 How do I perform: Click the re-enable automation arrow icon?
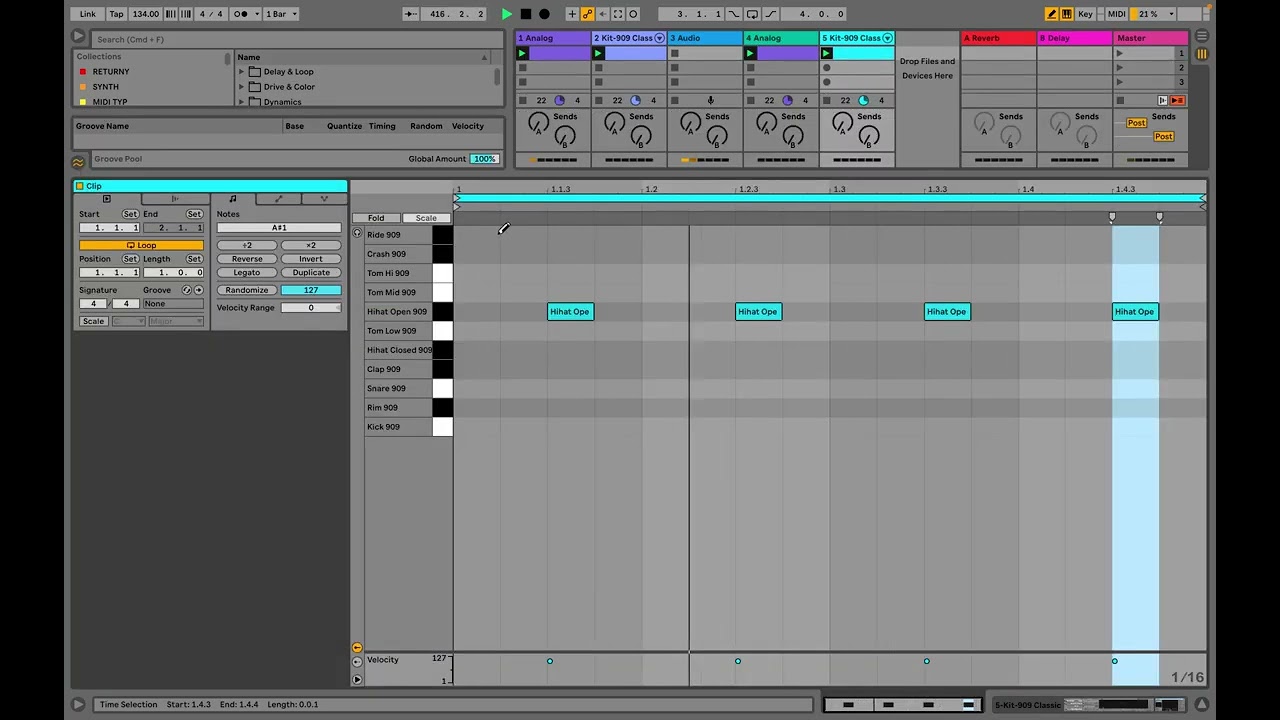[x=602, y=14]
